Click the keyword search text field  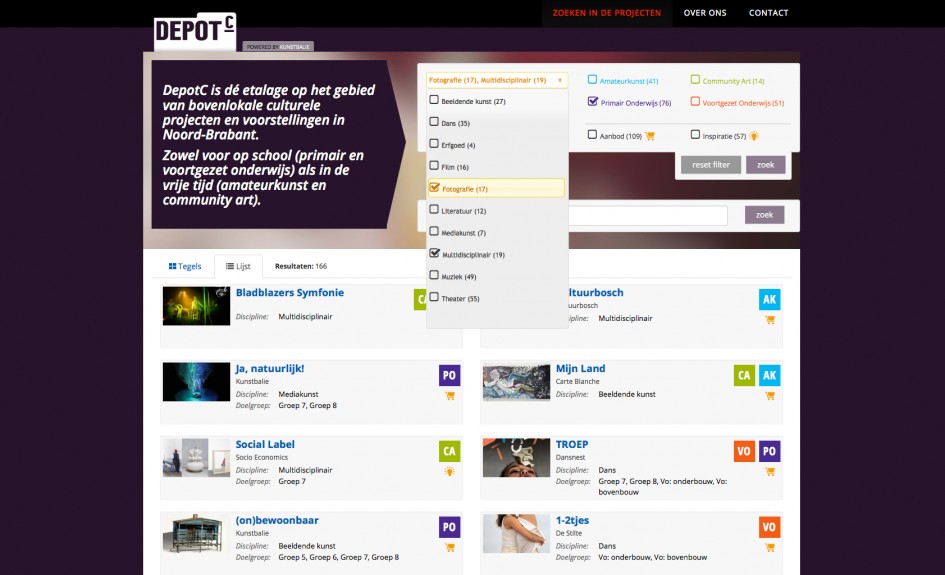coord(647,215)
